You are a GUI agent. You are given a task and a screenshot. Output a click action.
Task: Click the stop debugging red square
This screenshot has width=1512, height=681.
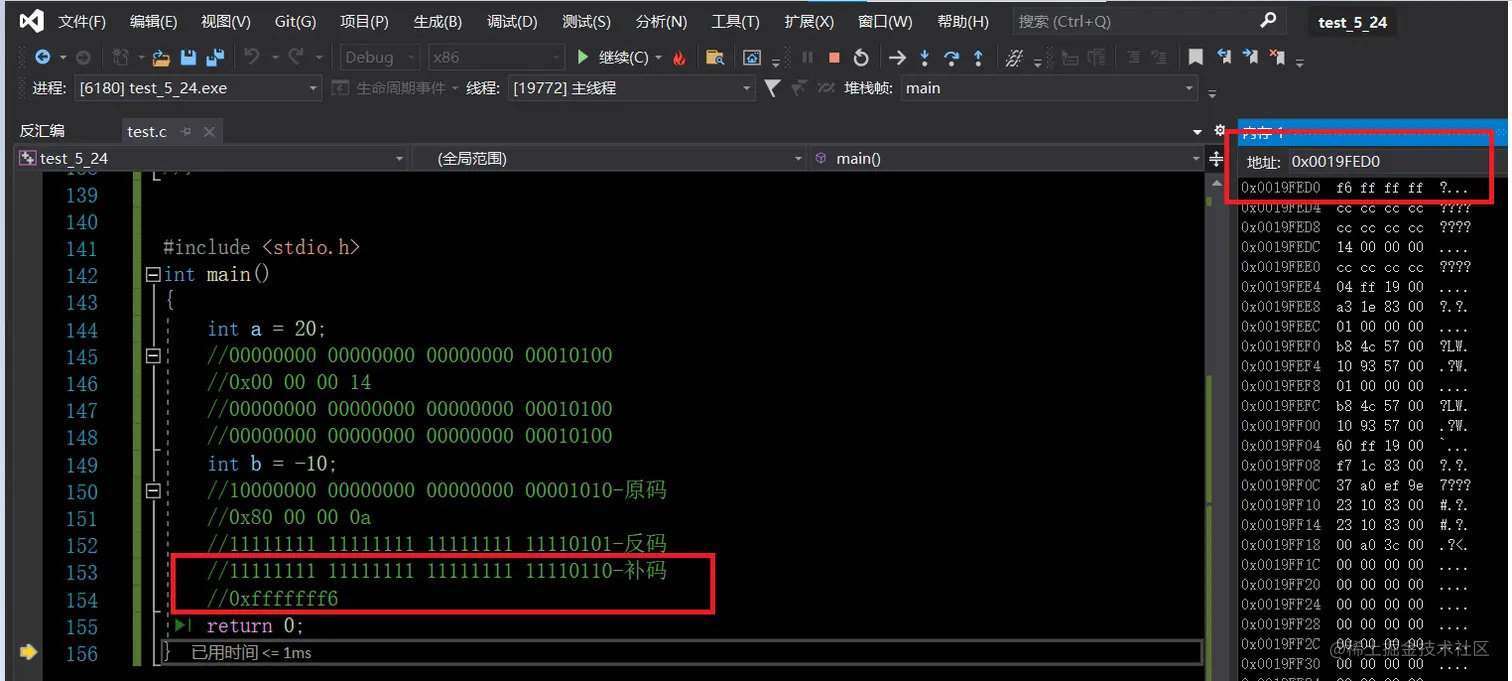[834, 58]
